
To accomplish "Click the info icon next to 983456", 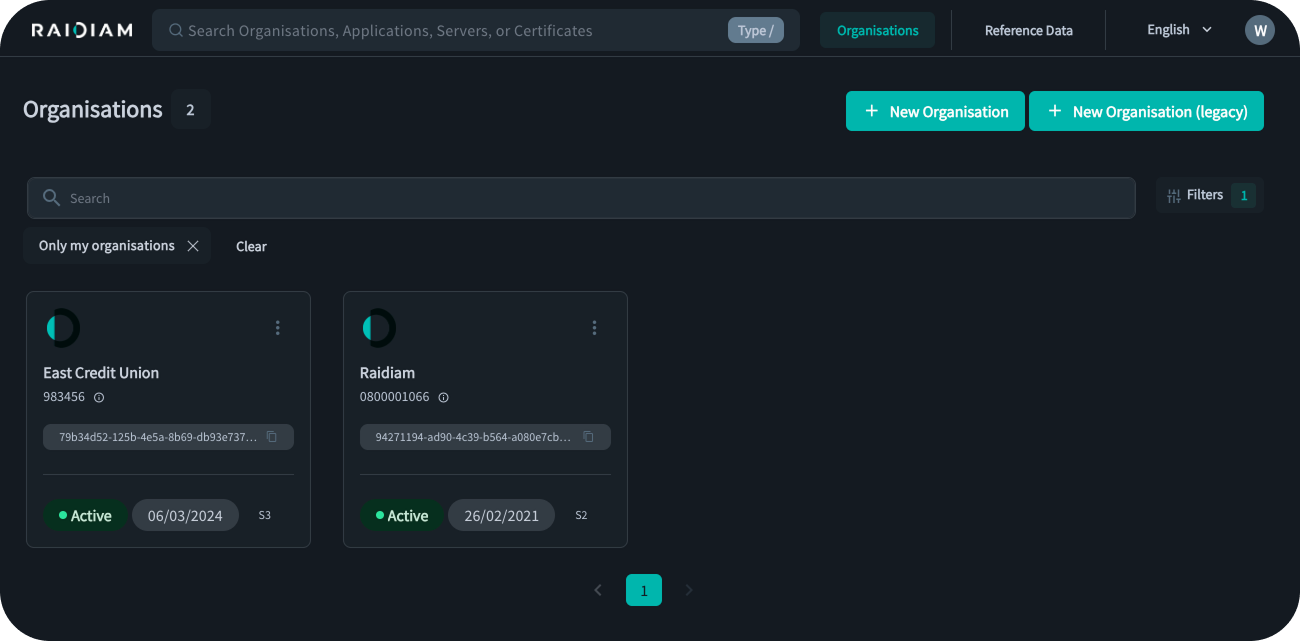I will [x=97, y=397].
